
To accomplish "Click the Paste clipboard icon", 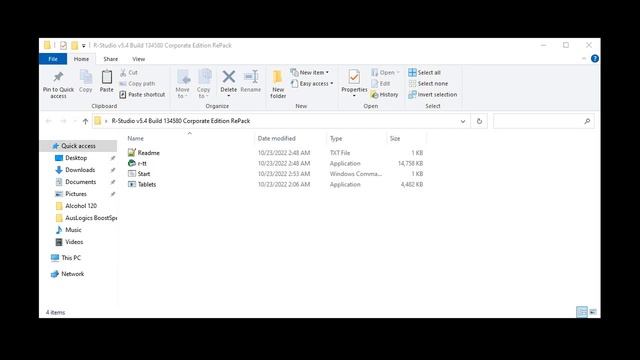I will (x=107, y=77).
